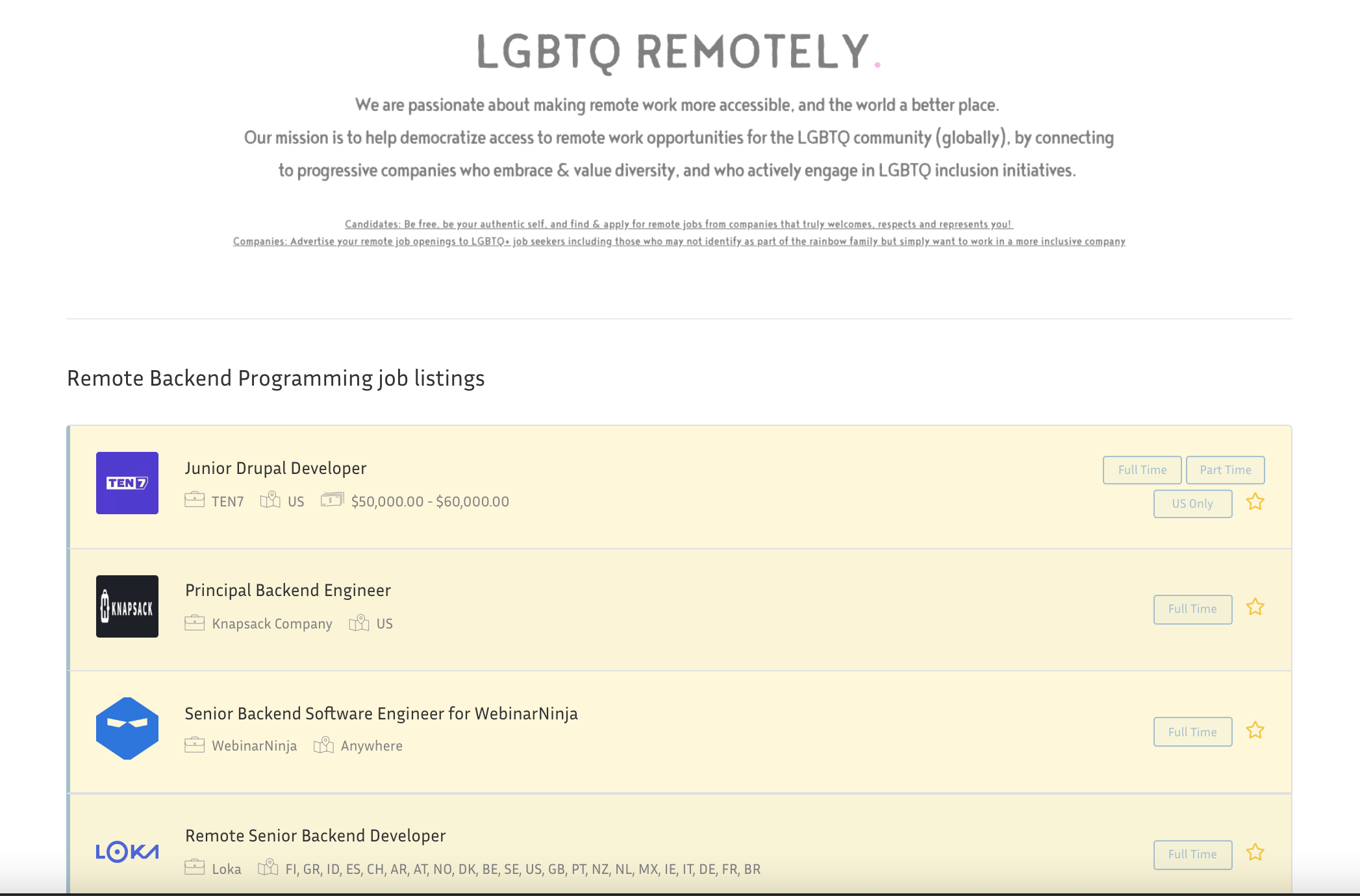
Task: Open the Junior Drupal Developer job title
Action: [x=275, y=467]
